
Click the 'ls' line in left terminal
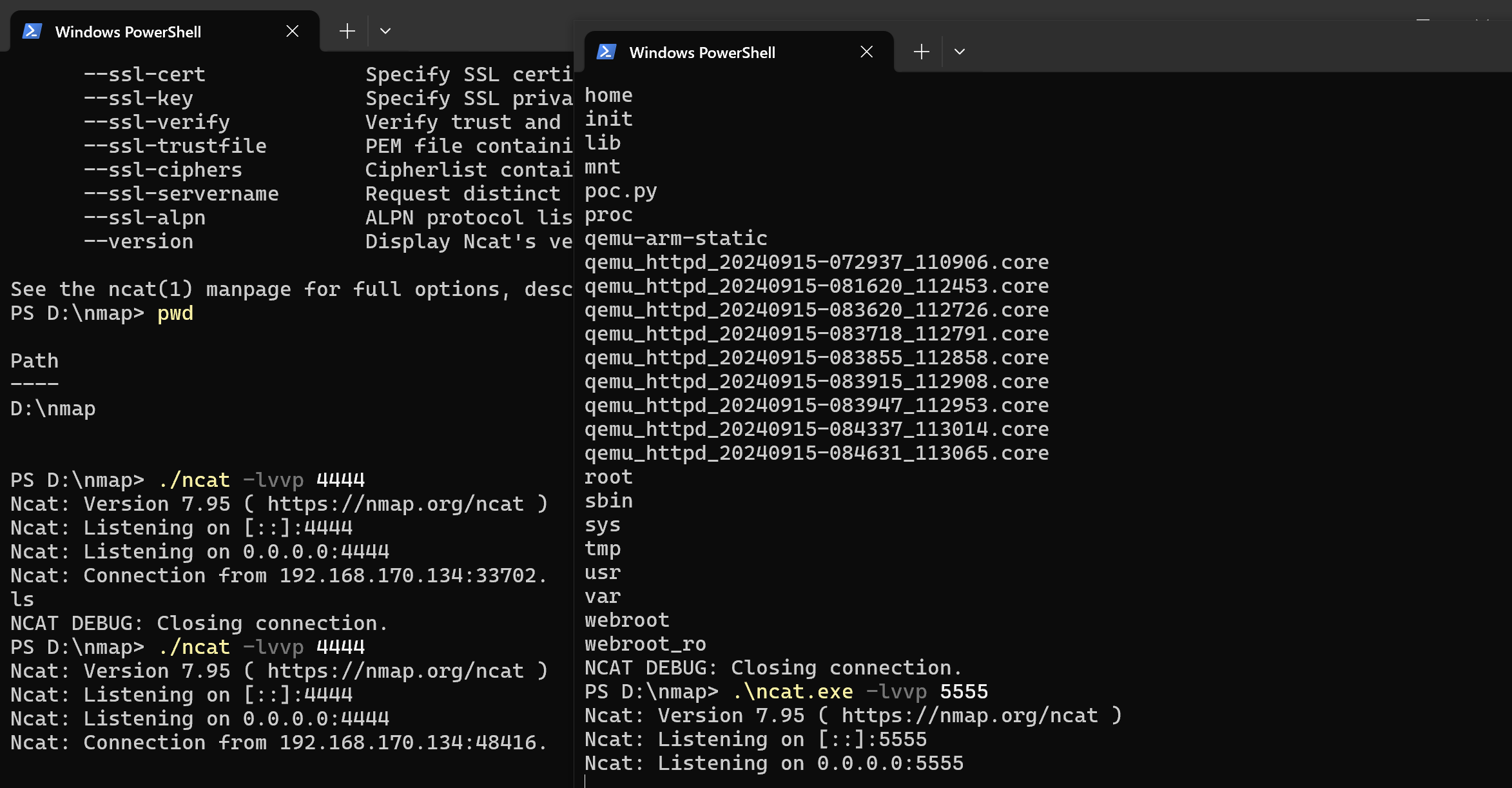[x=23, y=599]
